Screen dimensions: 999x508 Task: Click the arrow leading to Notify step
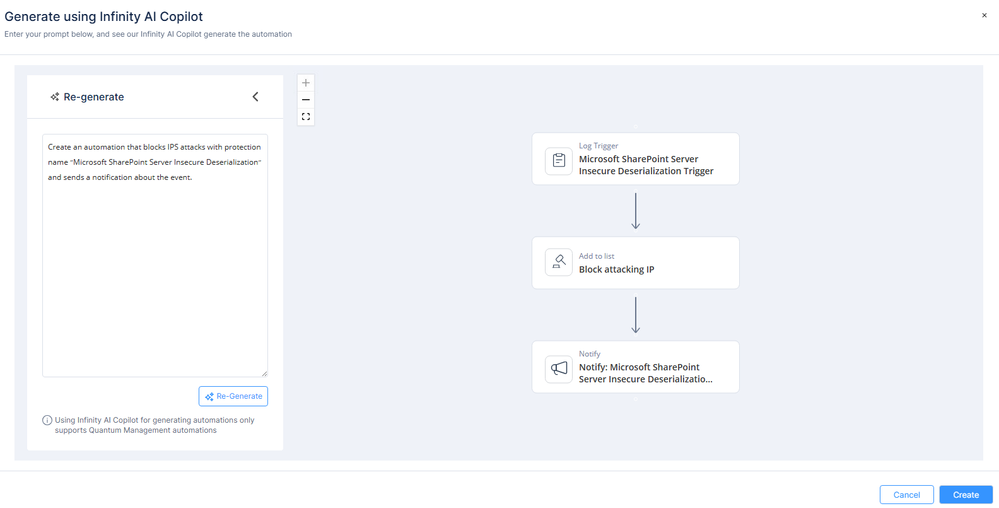coord(636,315)
